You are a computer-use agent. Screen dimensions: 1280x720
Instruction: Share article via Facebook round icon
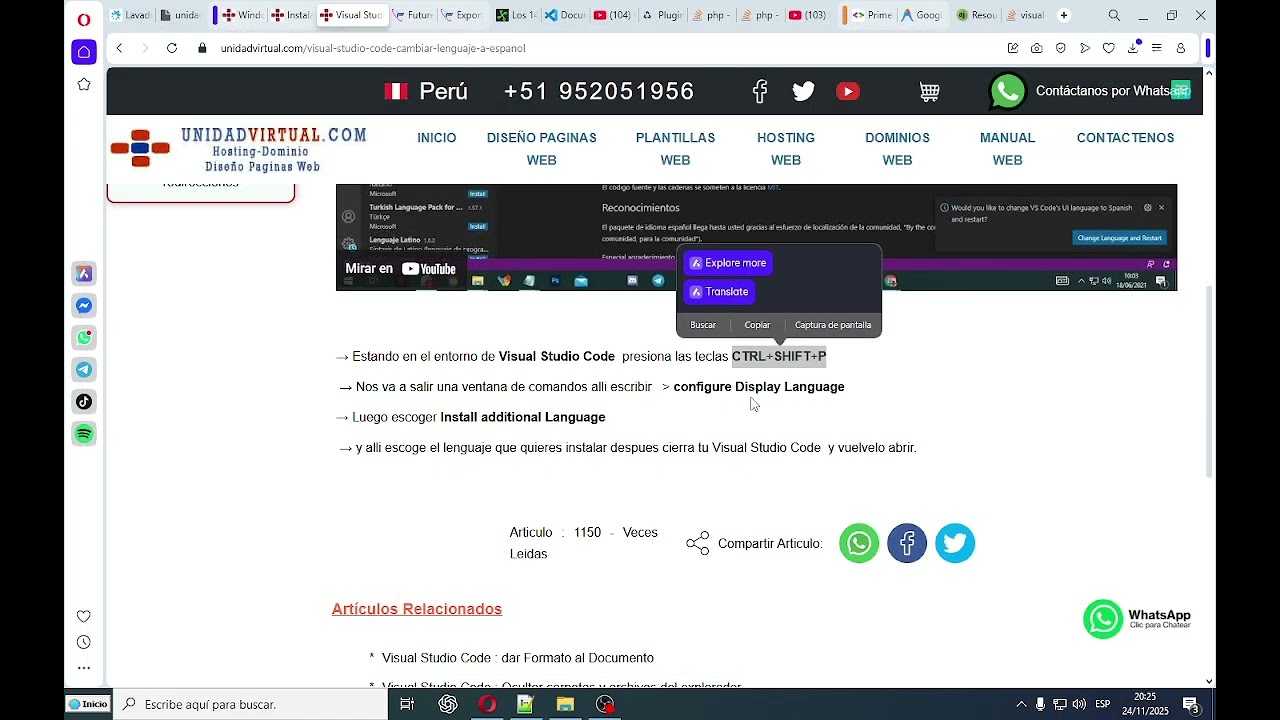(x=907, y=543)
